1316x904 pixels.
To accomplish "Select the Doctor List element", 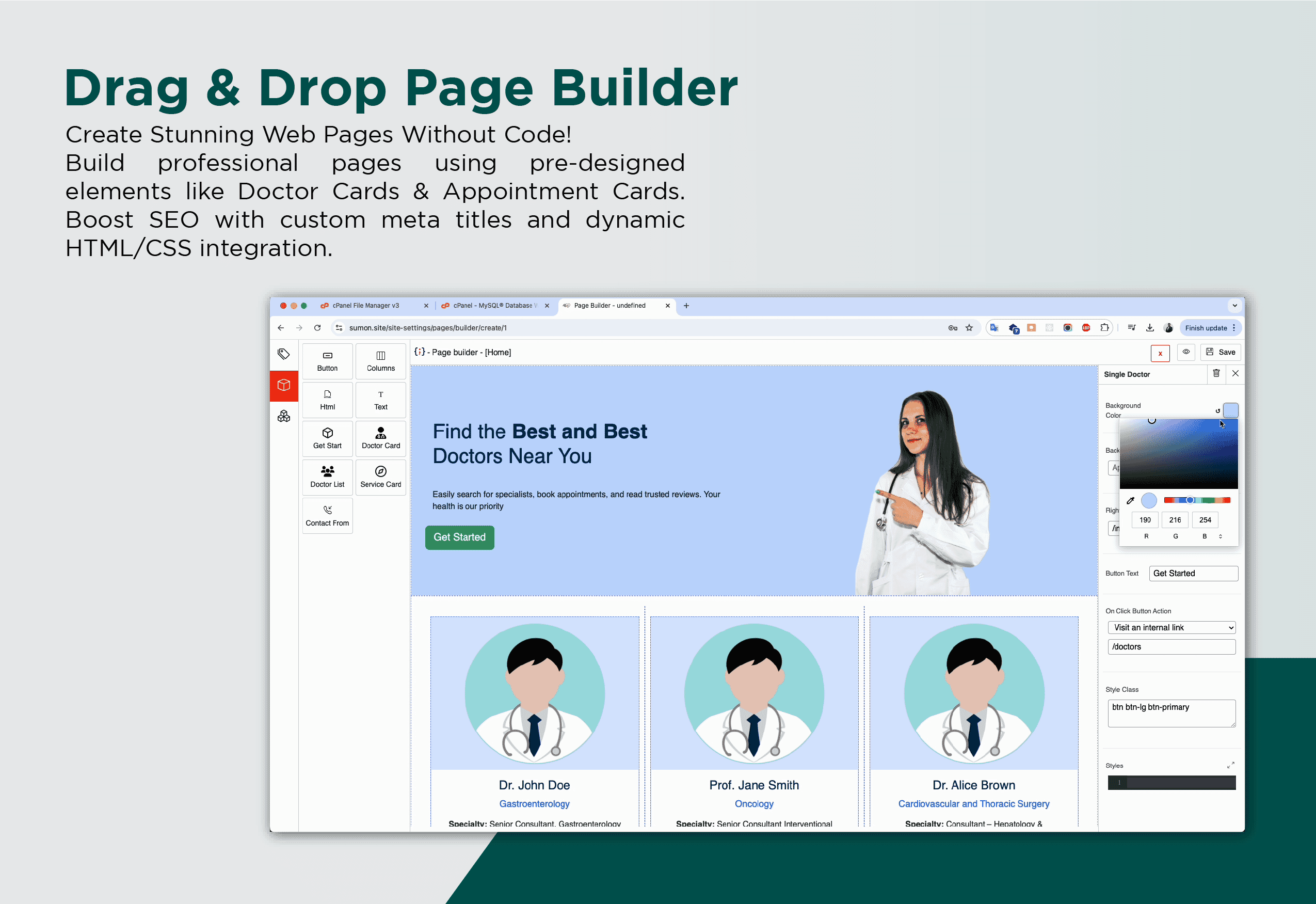I will [x=327, y=477].
